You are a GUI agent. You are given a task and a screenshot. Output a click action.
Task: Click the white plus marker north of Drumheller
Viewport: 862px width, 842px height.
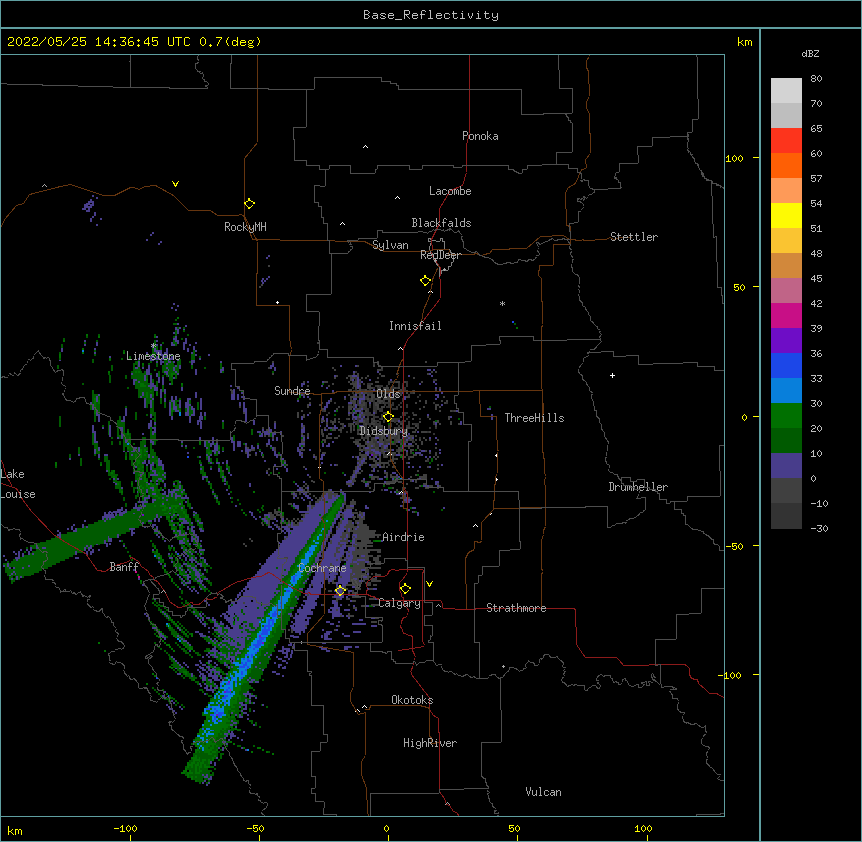click(x=612, y=375)
